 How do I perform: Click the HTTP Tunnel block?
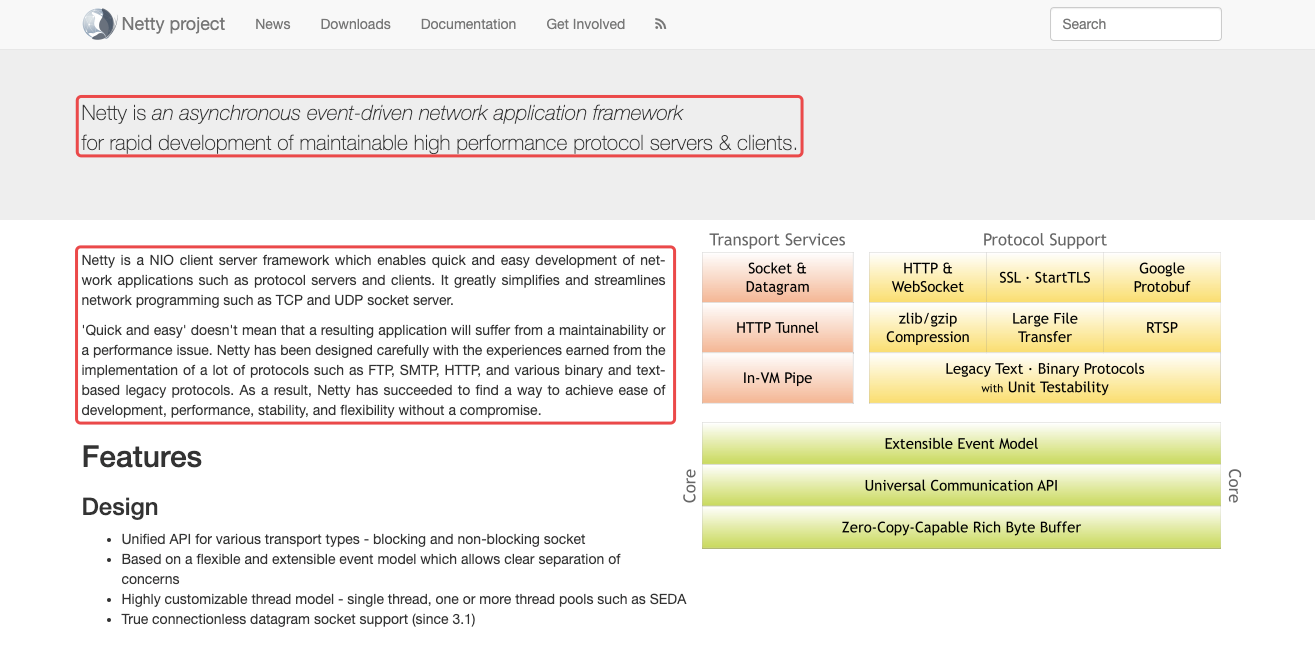(777, 327)
